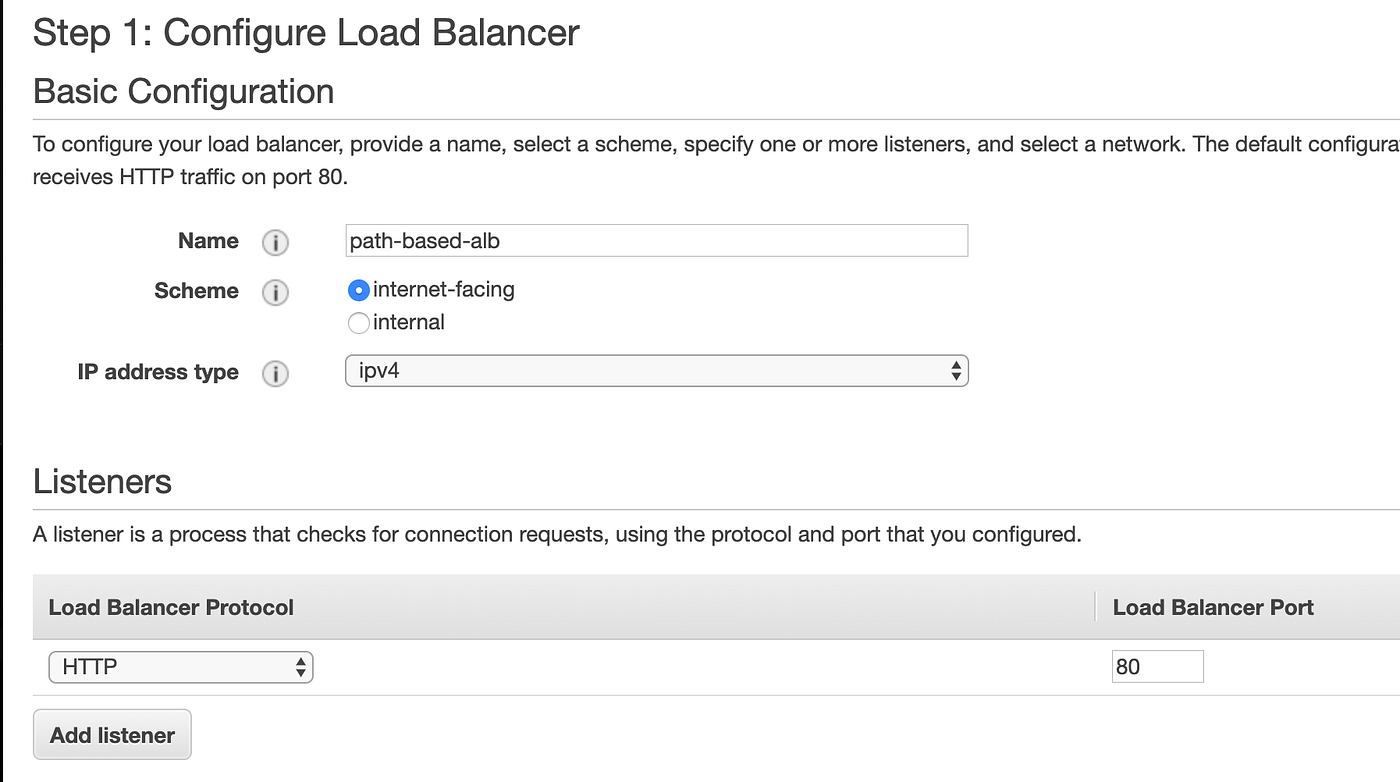This screenshot has height=782, width=1400.
Task: Click the Load Balancer Port column header
Action: click(x=1213, y=608)
